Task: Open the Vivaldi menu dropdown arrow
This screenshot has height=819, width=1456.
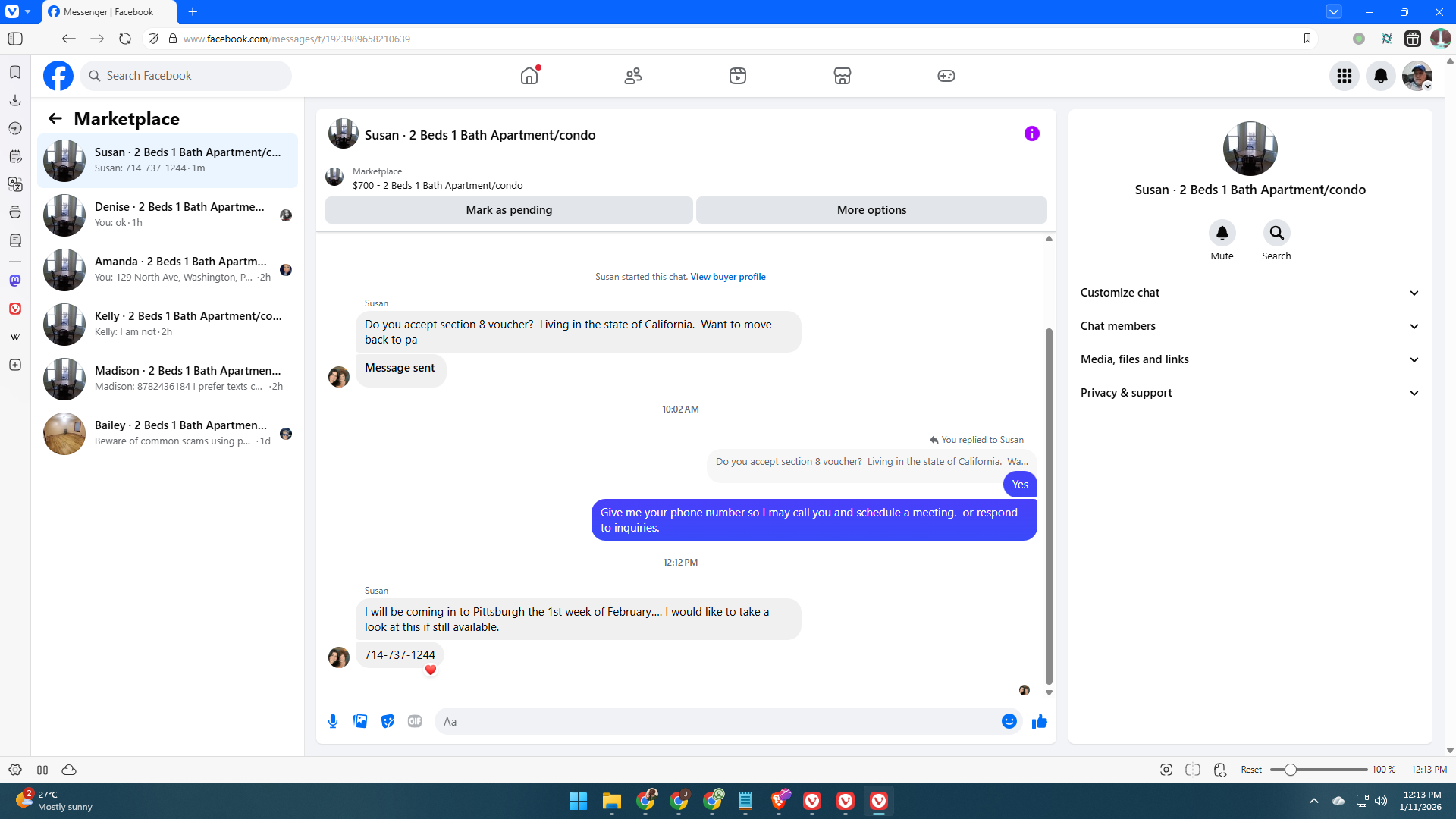Action: pos(27,11)
